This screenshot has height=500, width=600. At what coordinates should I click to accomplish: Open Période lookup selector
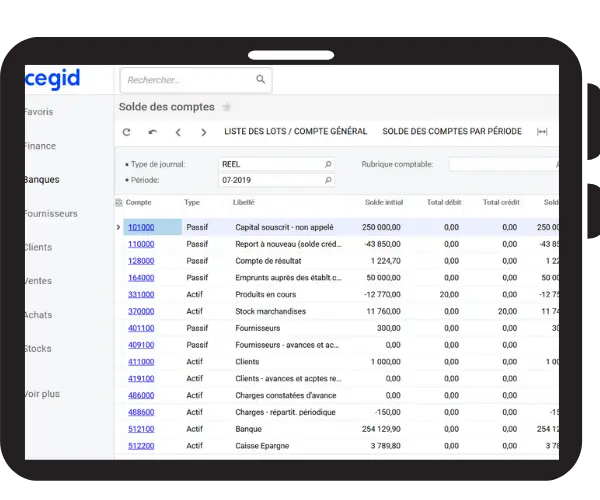pyautogui.click(x=327, y=181)
